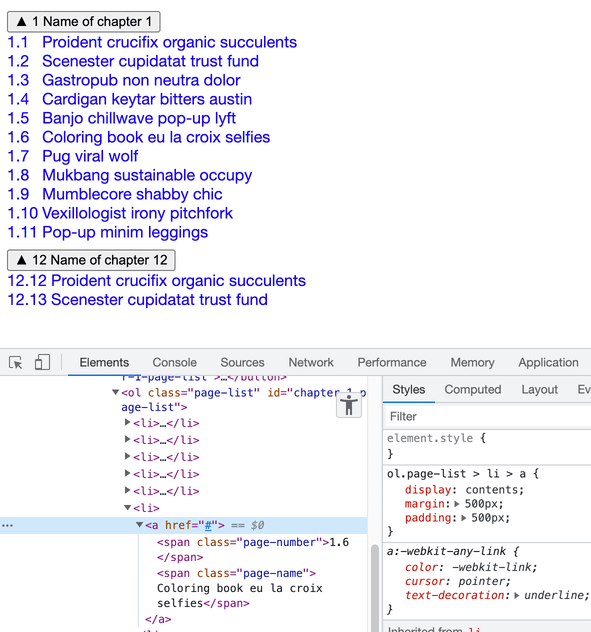Open link 1.8 Mukbang sustainable occupy

(x=130, y=175)
